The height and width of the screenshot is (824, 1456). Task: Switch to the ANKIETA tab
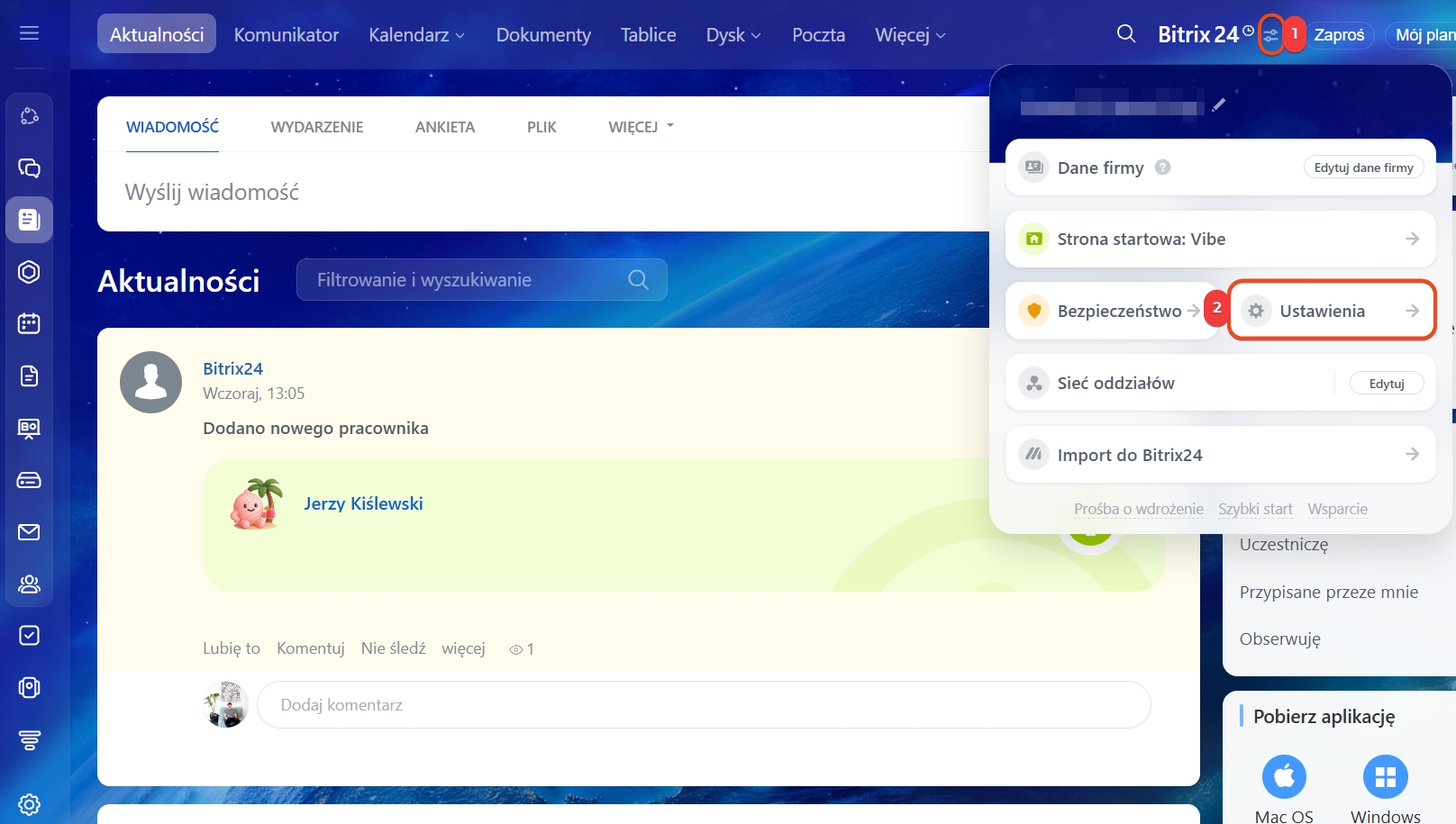coord(444,127)
